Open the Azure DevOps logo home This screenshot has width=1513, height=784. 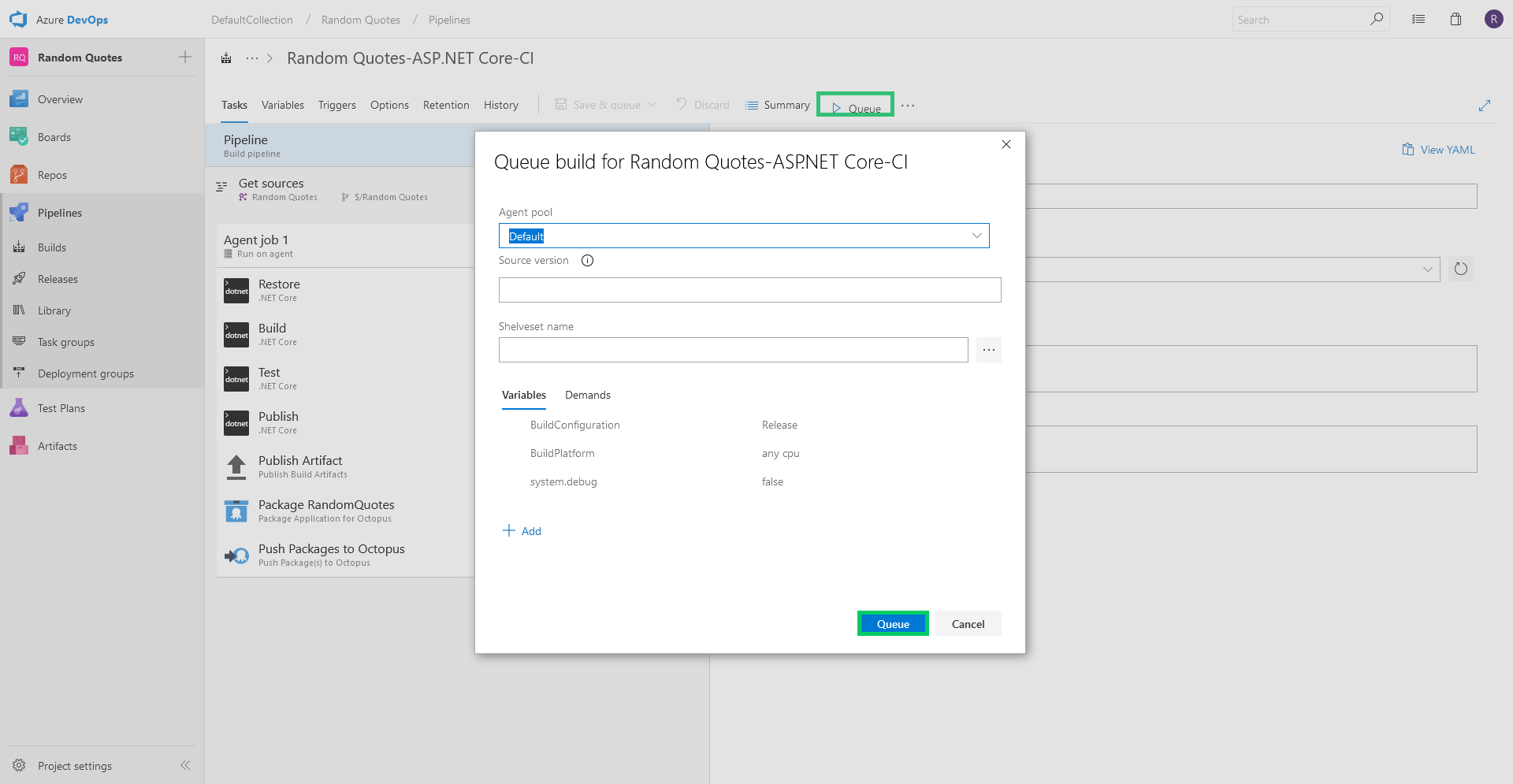click(18, 20)
